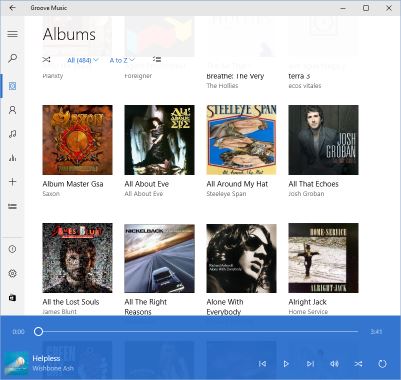This screenshot has height=380, width=401.
Task: Open the playlists list icon in sidebar
Action: coord(13,206)
